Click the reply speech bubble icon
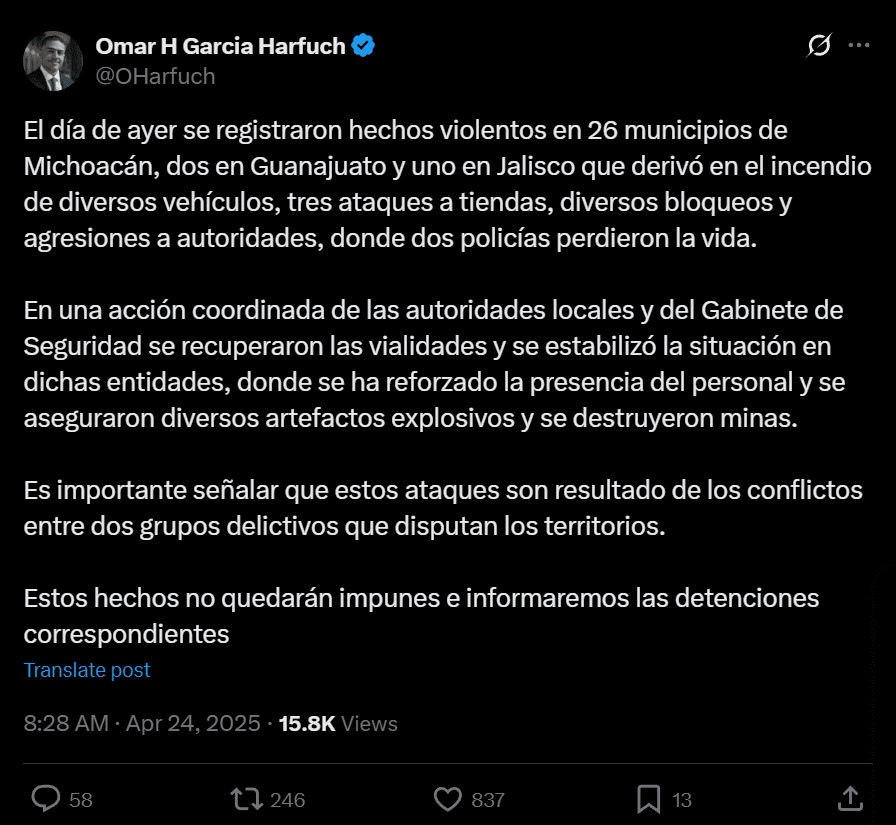Screen dimensions: 896x825 tap(47, 798)
